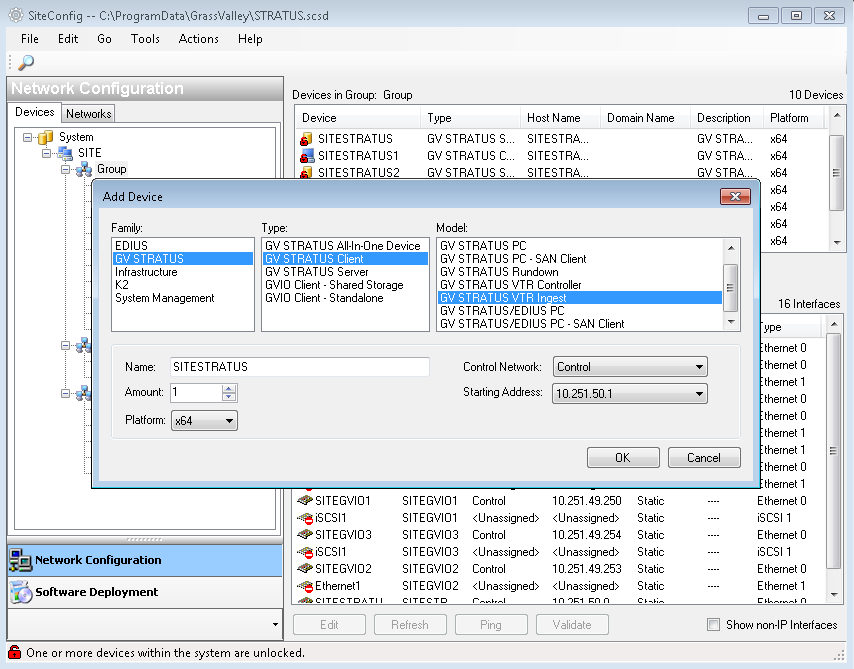Open the Software Deployment pane
The image size is (854, 669).
(x=145, y=592)
